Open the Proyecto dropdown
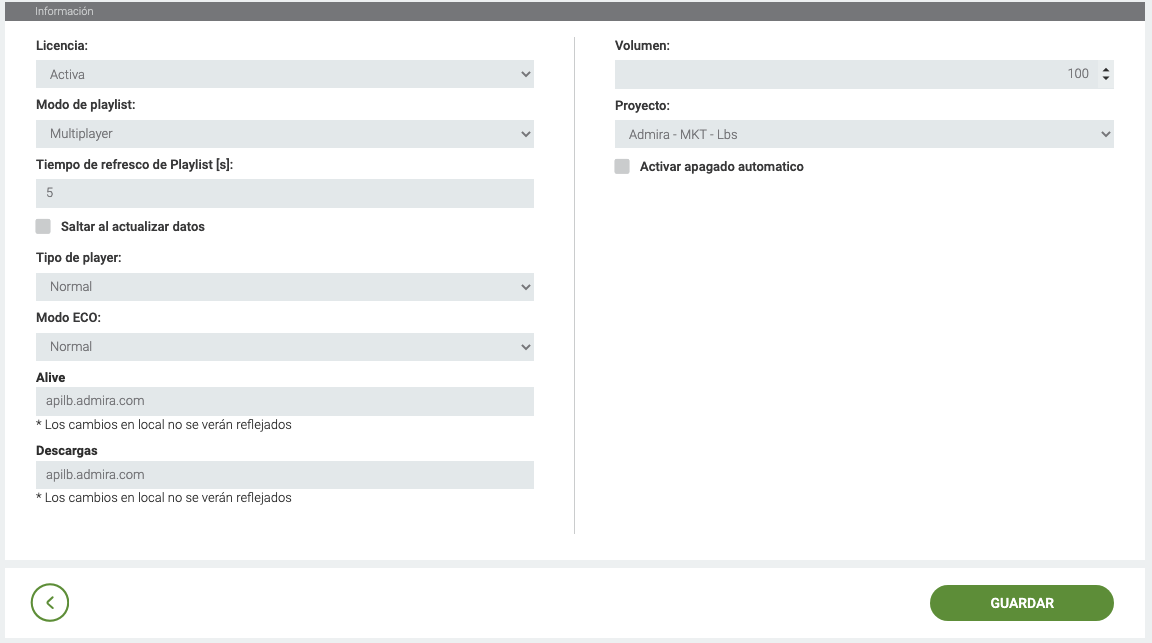This screenshot has height=643, width=1152. 863,134
